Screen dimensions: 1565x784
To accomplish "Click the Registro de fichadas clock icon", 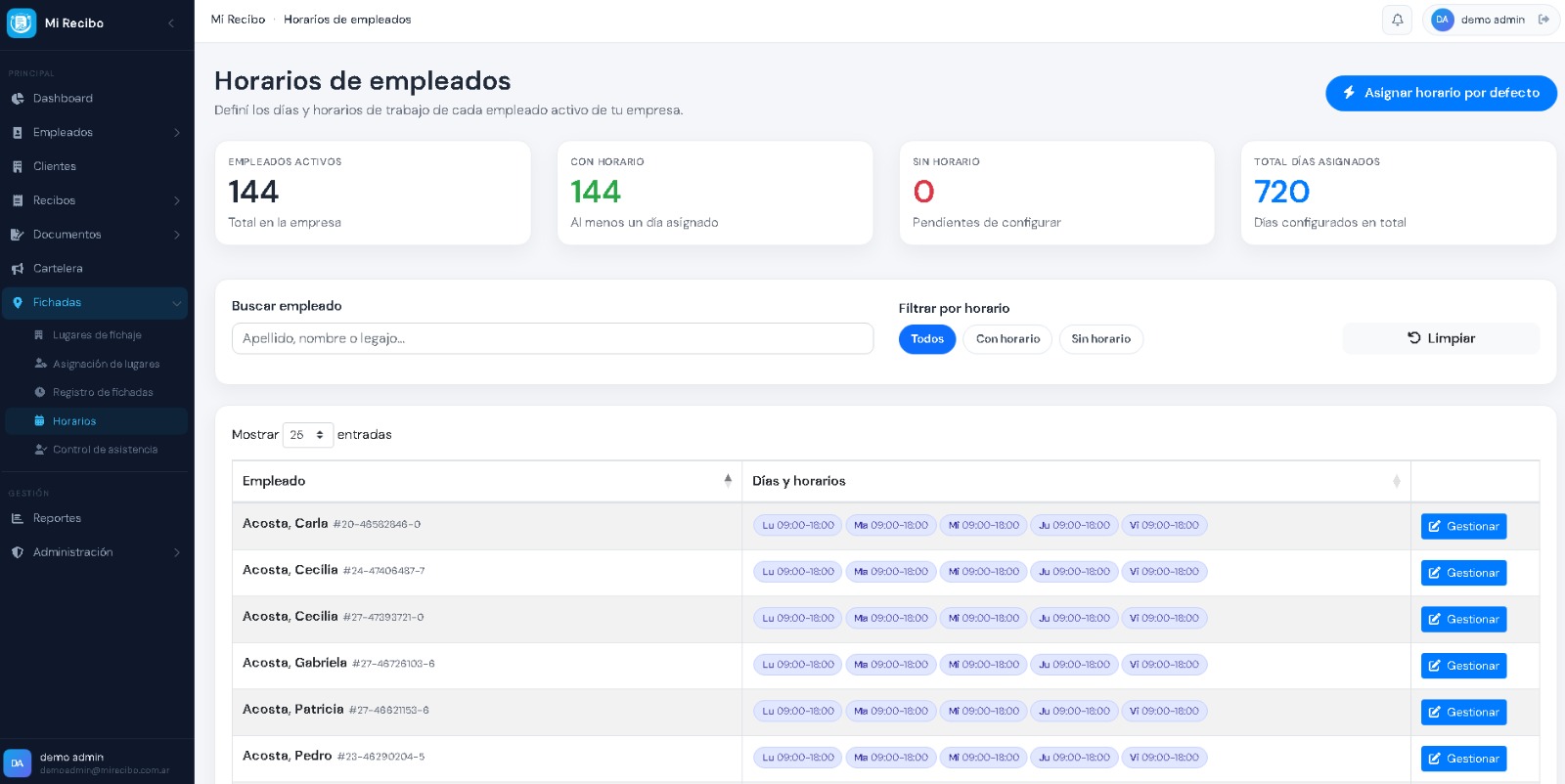I will (x=40, y=392).
